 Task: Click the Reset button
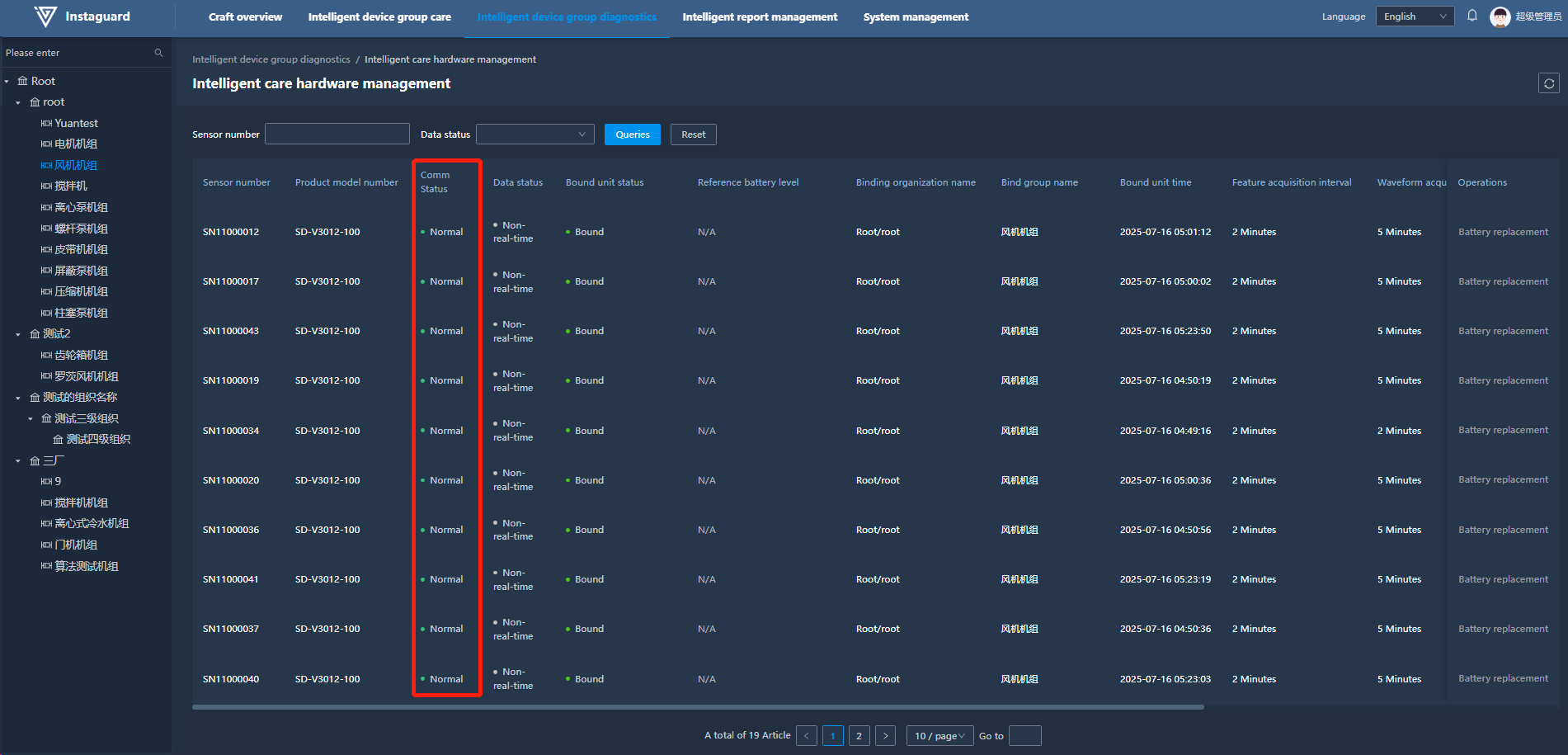click(693, 134)
